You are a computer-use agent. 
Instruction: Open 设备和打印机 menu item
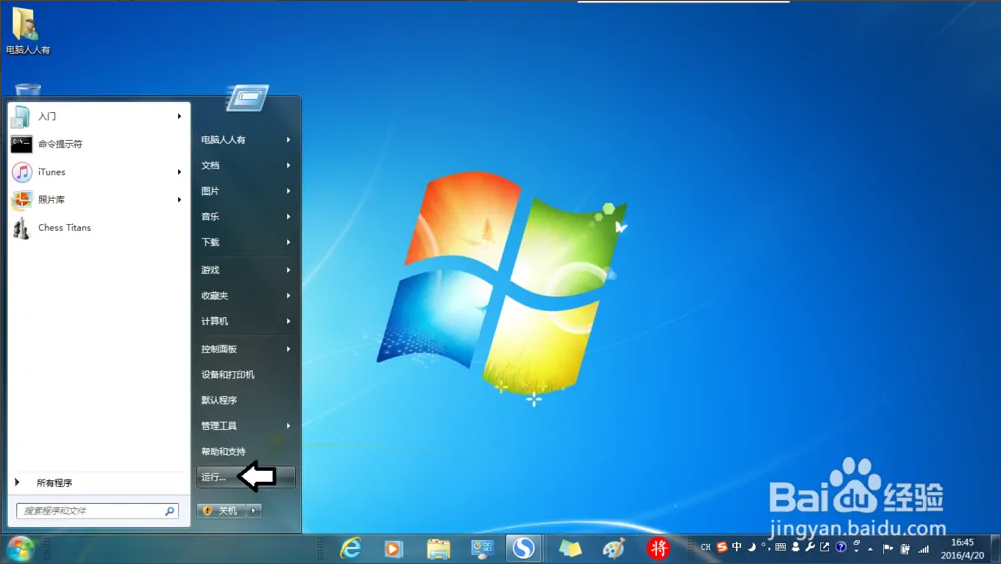coord(228,375)
